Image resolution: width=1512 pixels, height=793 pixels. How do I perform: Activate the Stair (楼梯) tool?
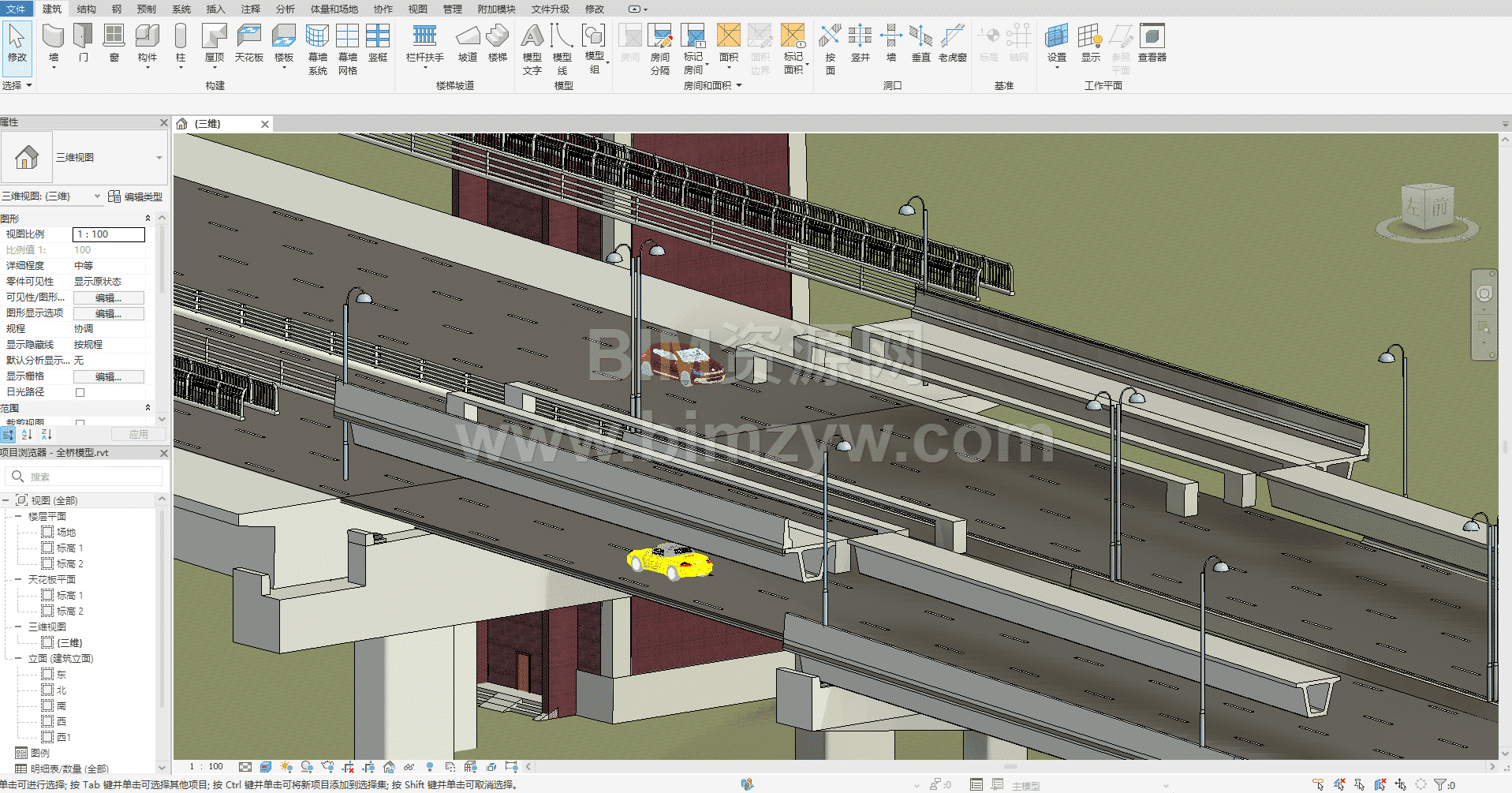click(x=497, y=43)
